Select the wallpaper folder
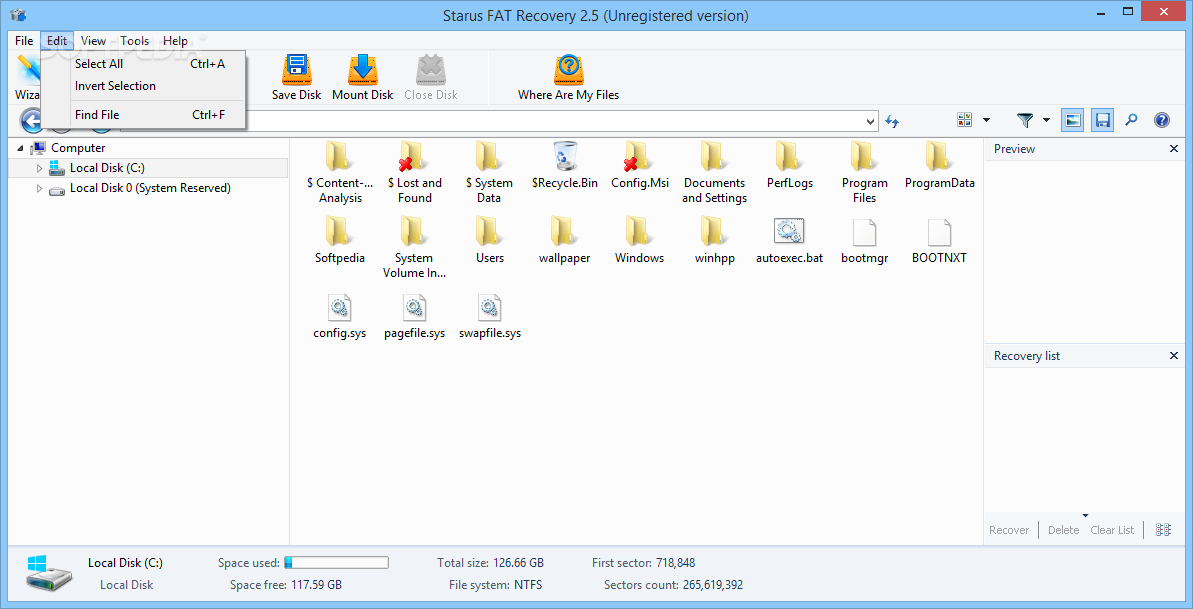This screenshot has width=1193, height=609. (x=565, y=240)
